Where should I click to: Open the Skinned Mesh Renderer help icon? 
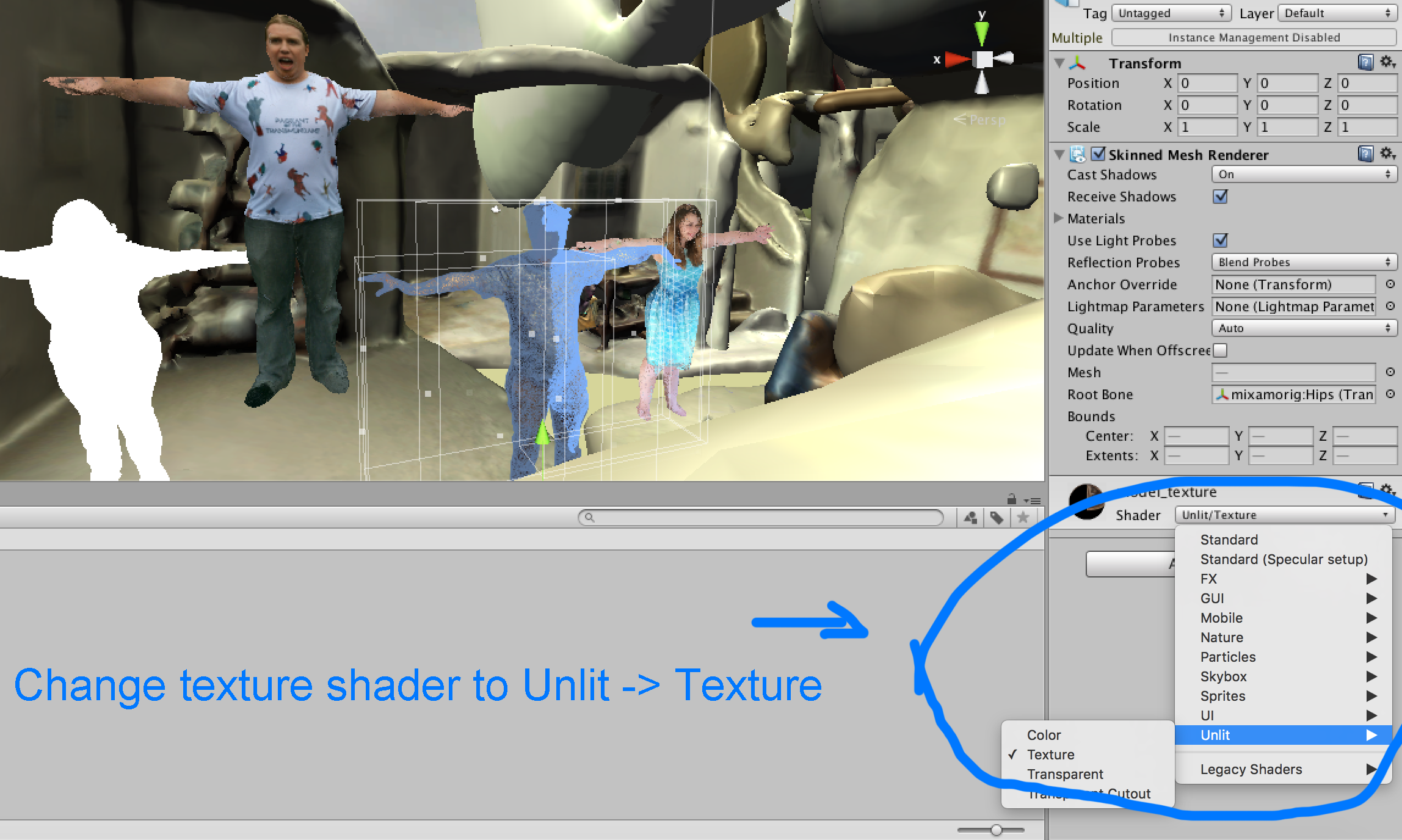1365,154
